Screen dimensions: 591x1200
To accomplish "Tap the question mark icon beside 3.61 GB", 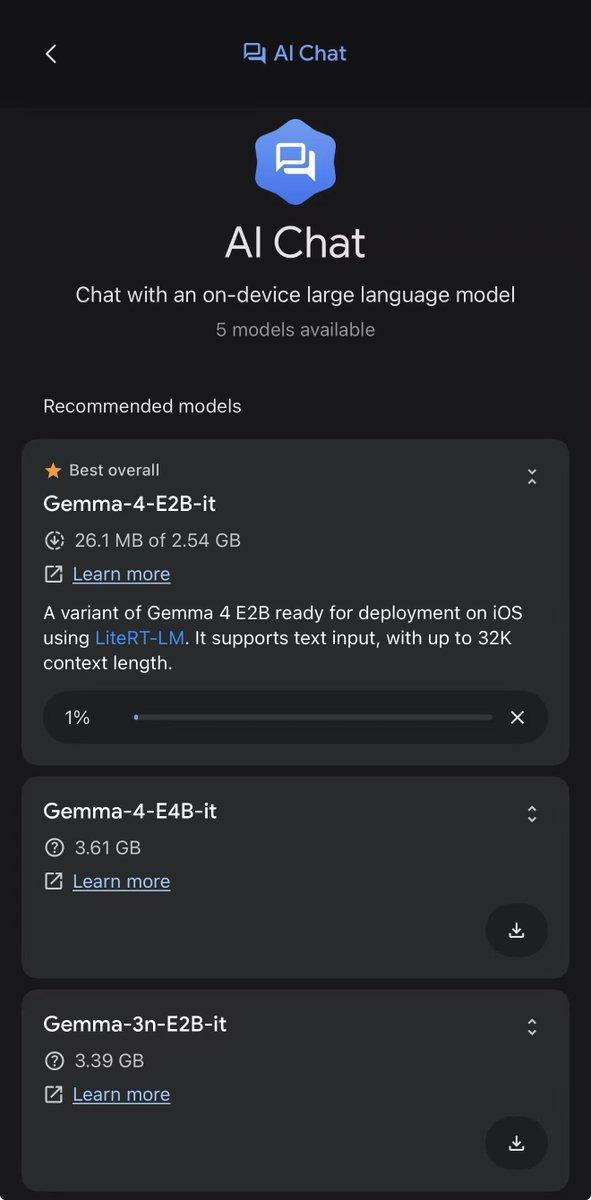I will coord(54,847).
